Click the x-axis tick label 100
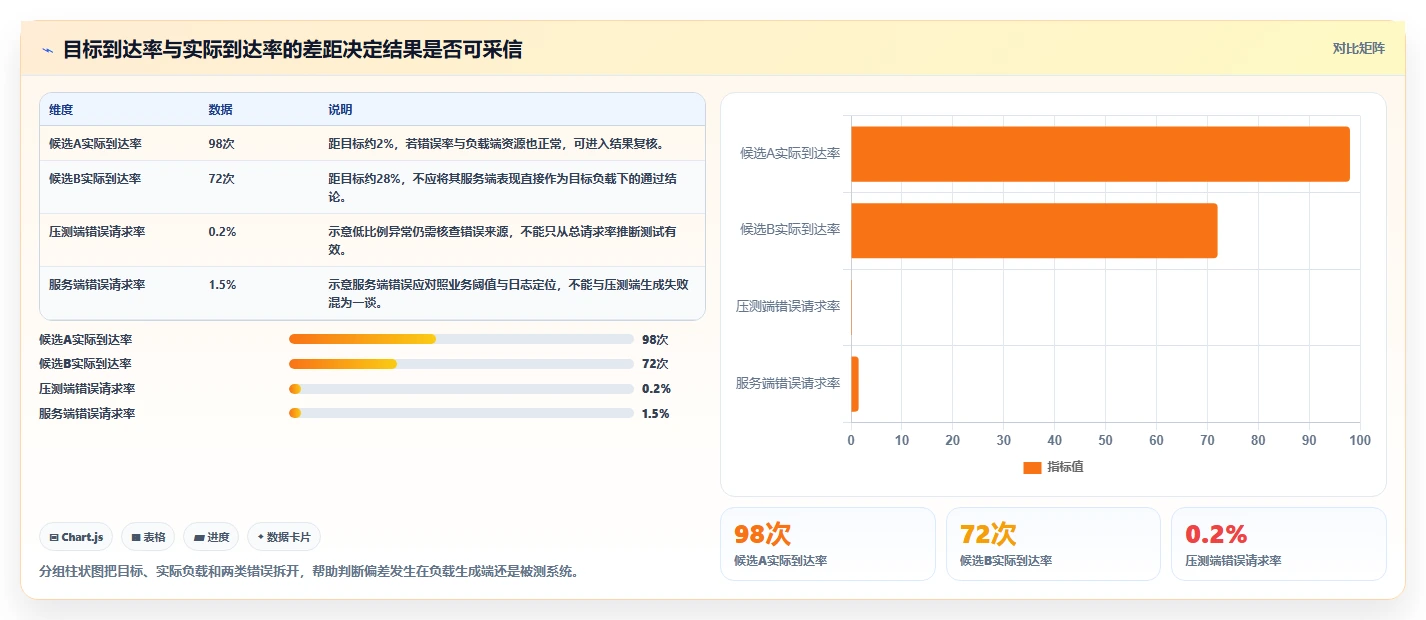 click(1360, 440)
